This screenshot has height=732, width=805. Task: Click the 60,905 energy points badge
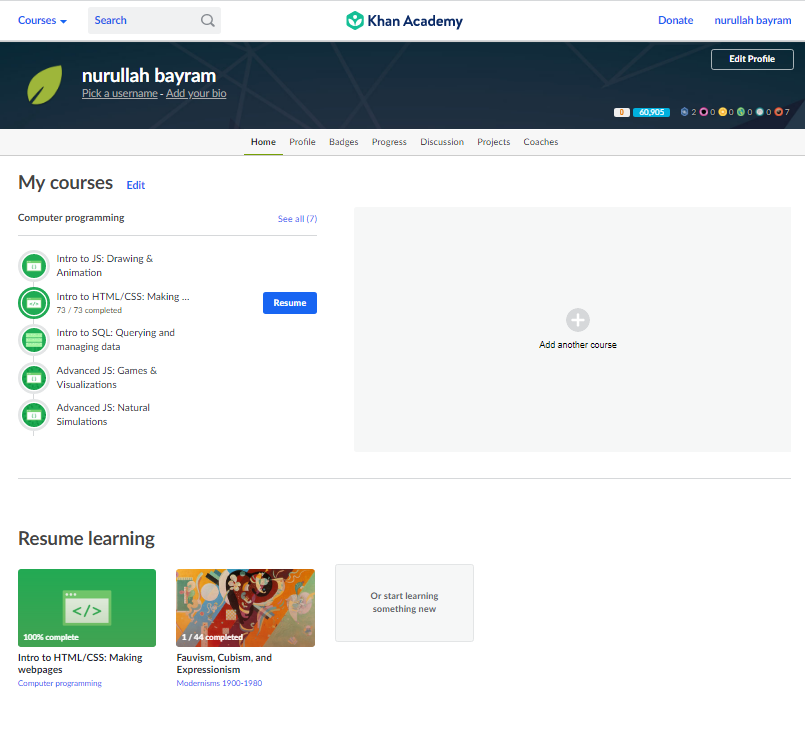coord(651,112)
